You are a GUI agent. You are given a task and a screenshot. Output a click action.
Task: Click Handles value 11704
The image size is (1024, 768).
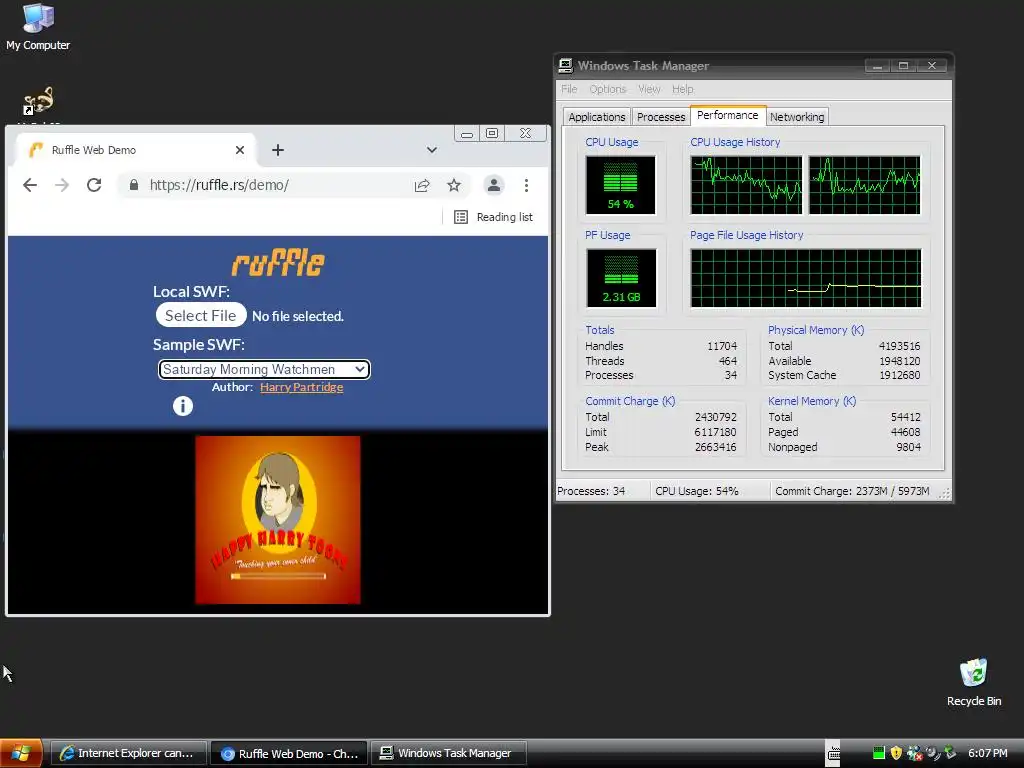coord(722,346)
